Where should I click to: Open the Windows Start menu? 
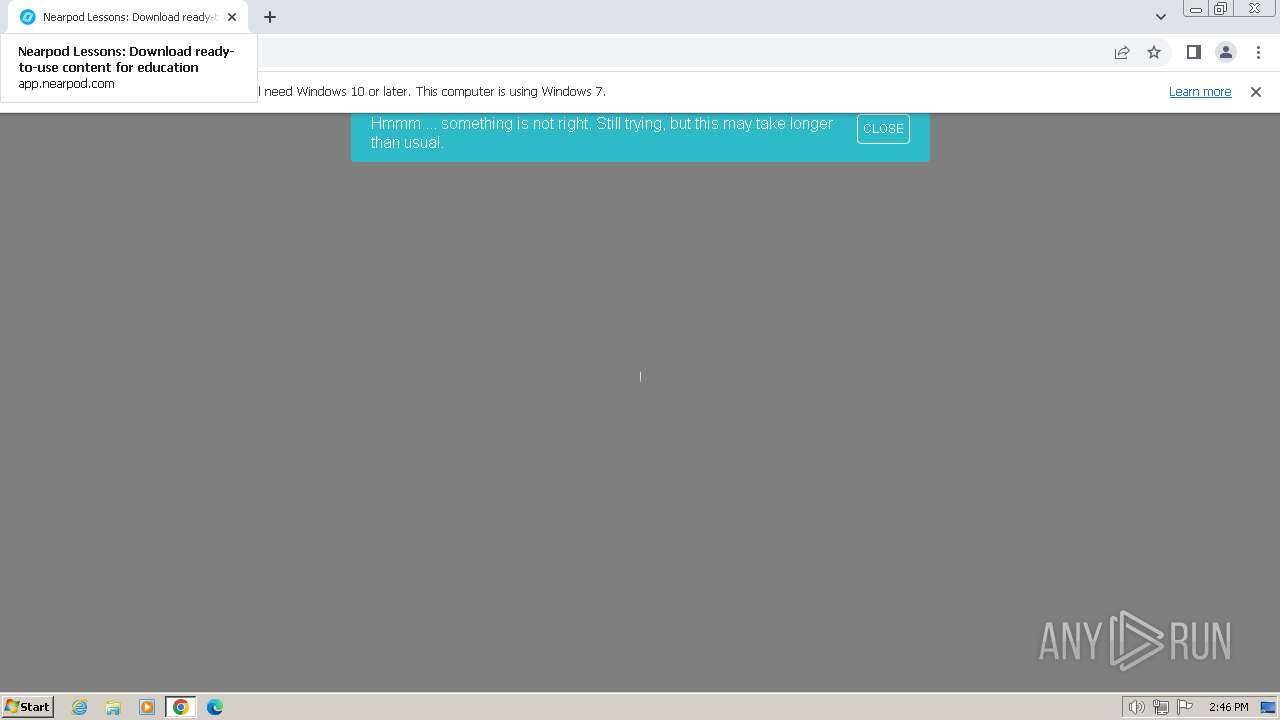click(x=28, y=707)
